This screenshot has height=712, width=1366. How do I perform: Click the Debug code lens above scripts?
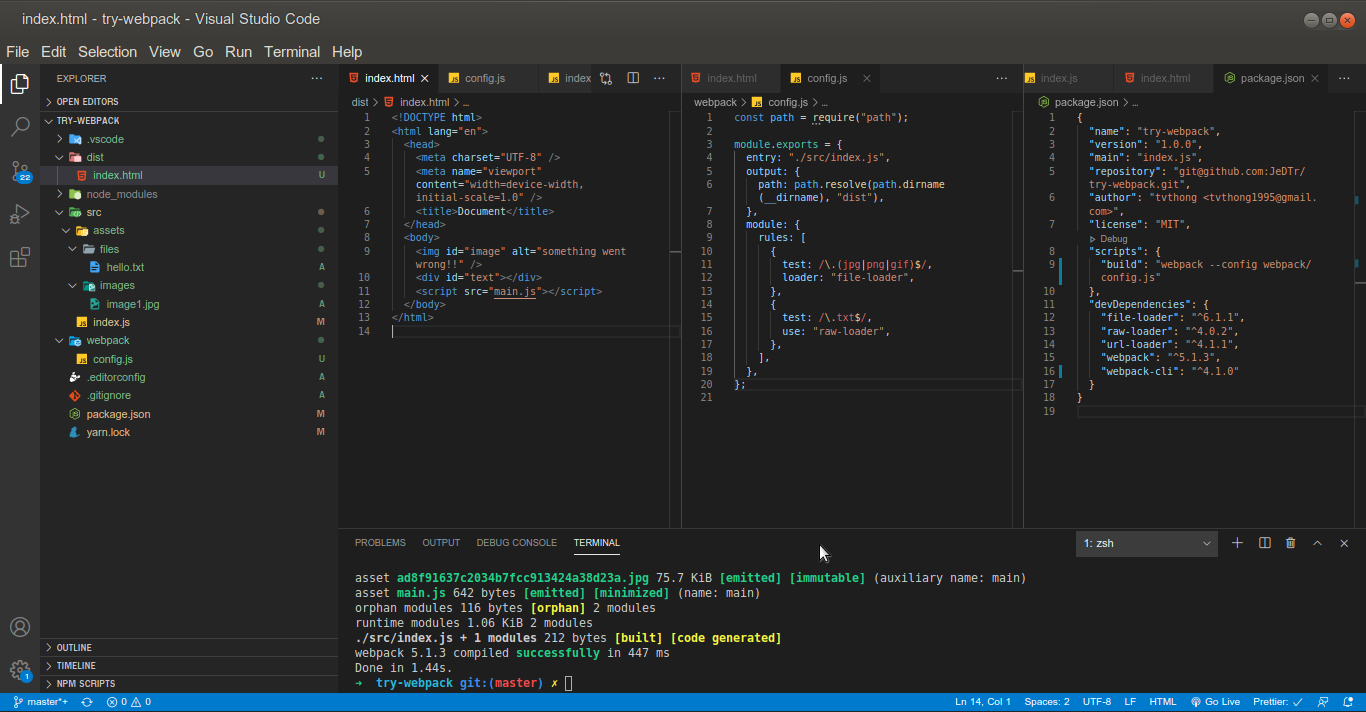pyautogui.click(x=1113, y=239)
